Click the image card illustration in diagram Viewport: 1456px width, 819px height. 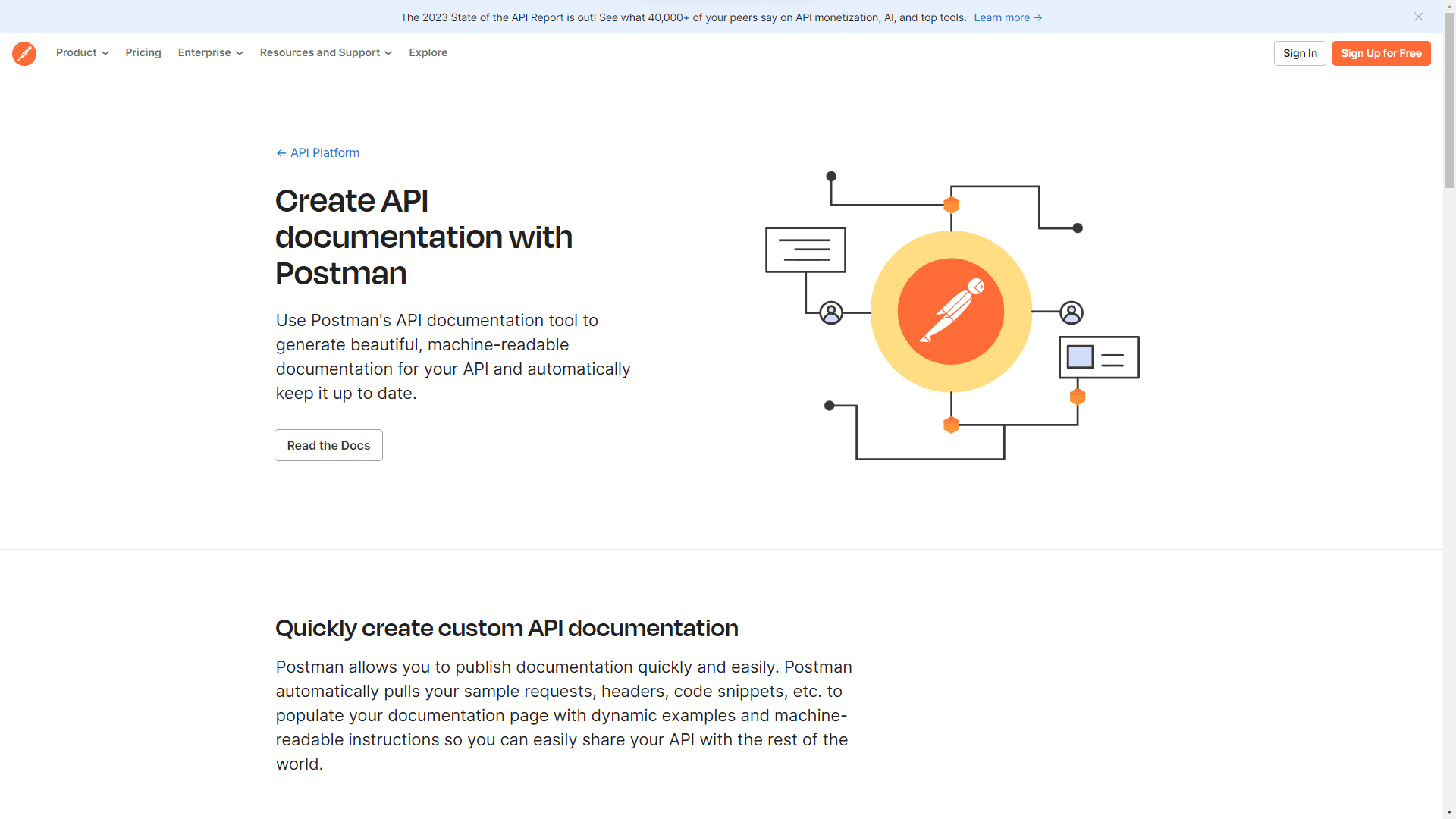pos(1099,357)
